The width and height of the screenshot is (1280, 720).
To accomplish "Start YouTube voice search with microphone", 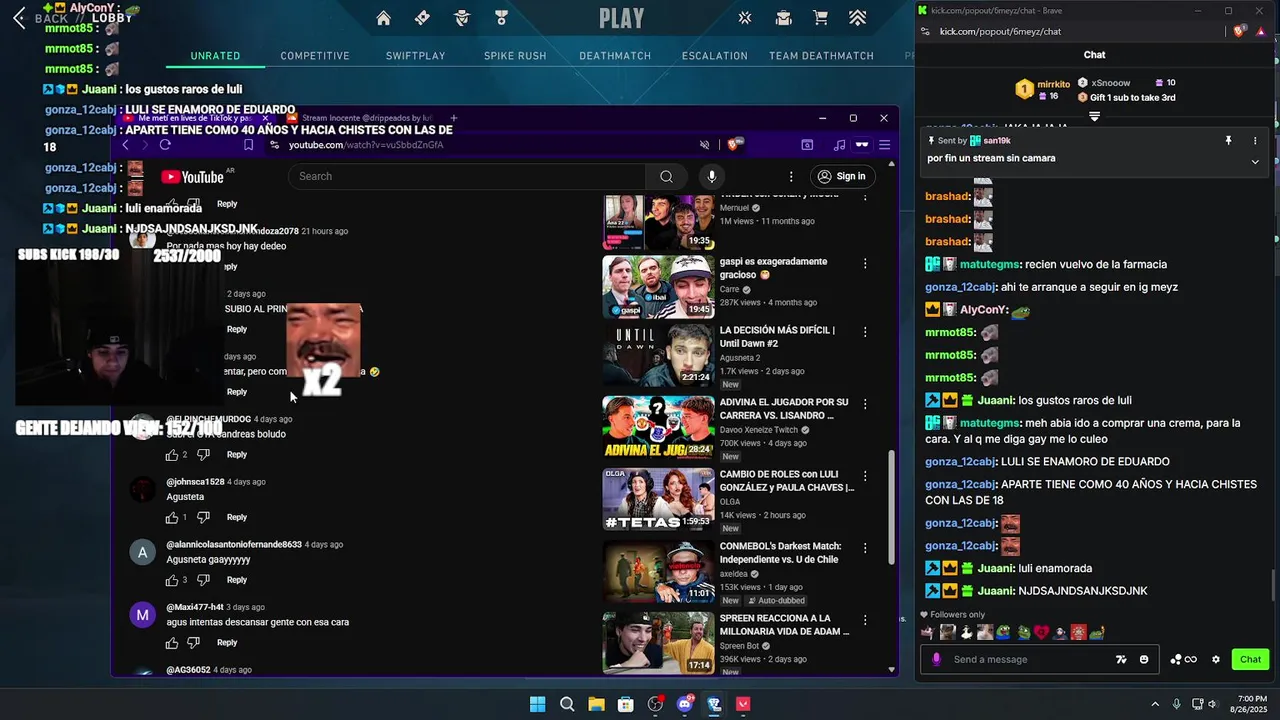I will point(711,176).
